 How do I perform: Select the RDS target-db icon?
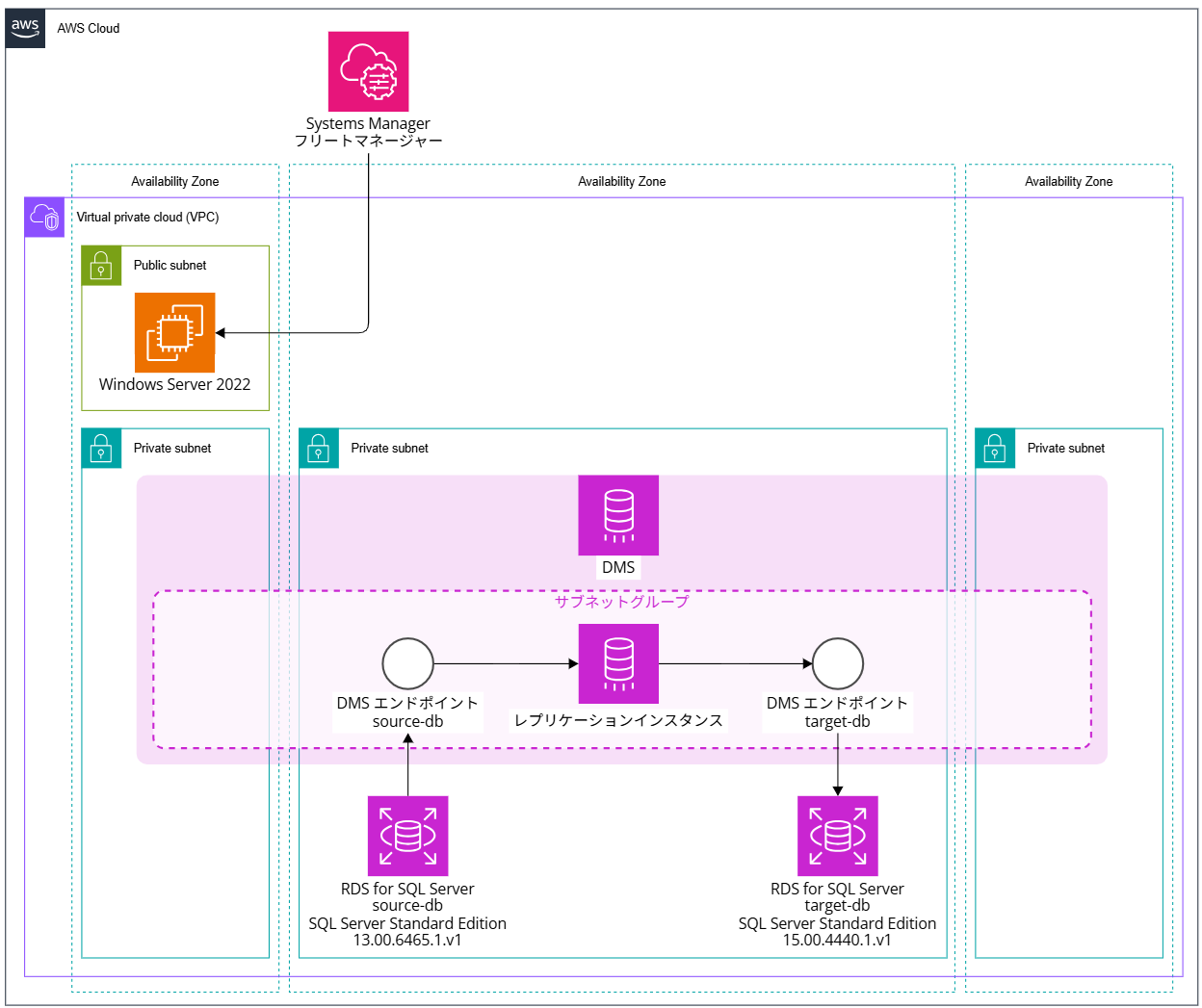tap(837, 836)
